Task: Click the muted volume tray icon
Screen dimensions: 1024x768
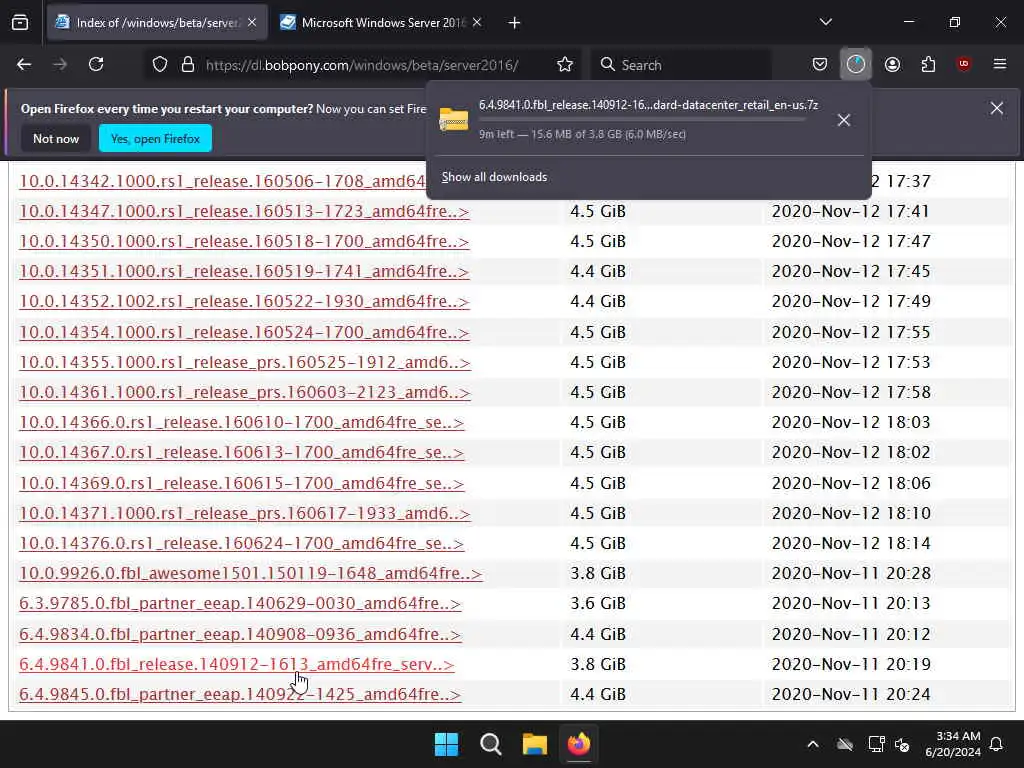Action: pos(903,744)
